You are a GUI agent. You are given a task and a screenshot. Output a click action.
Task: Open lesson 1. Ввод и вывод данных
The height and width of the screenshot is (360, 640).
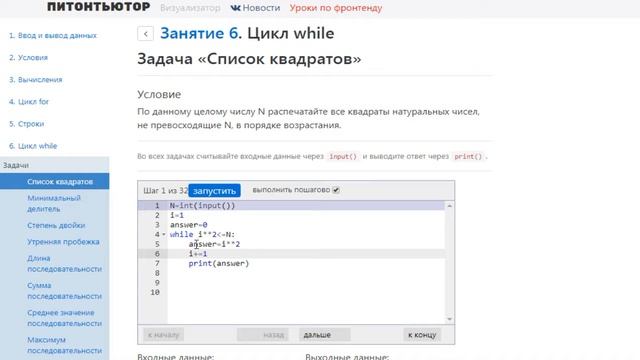53,36
